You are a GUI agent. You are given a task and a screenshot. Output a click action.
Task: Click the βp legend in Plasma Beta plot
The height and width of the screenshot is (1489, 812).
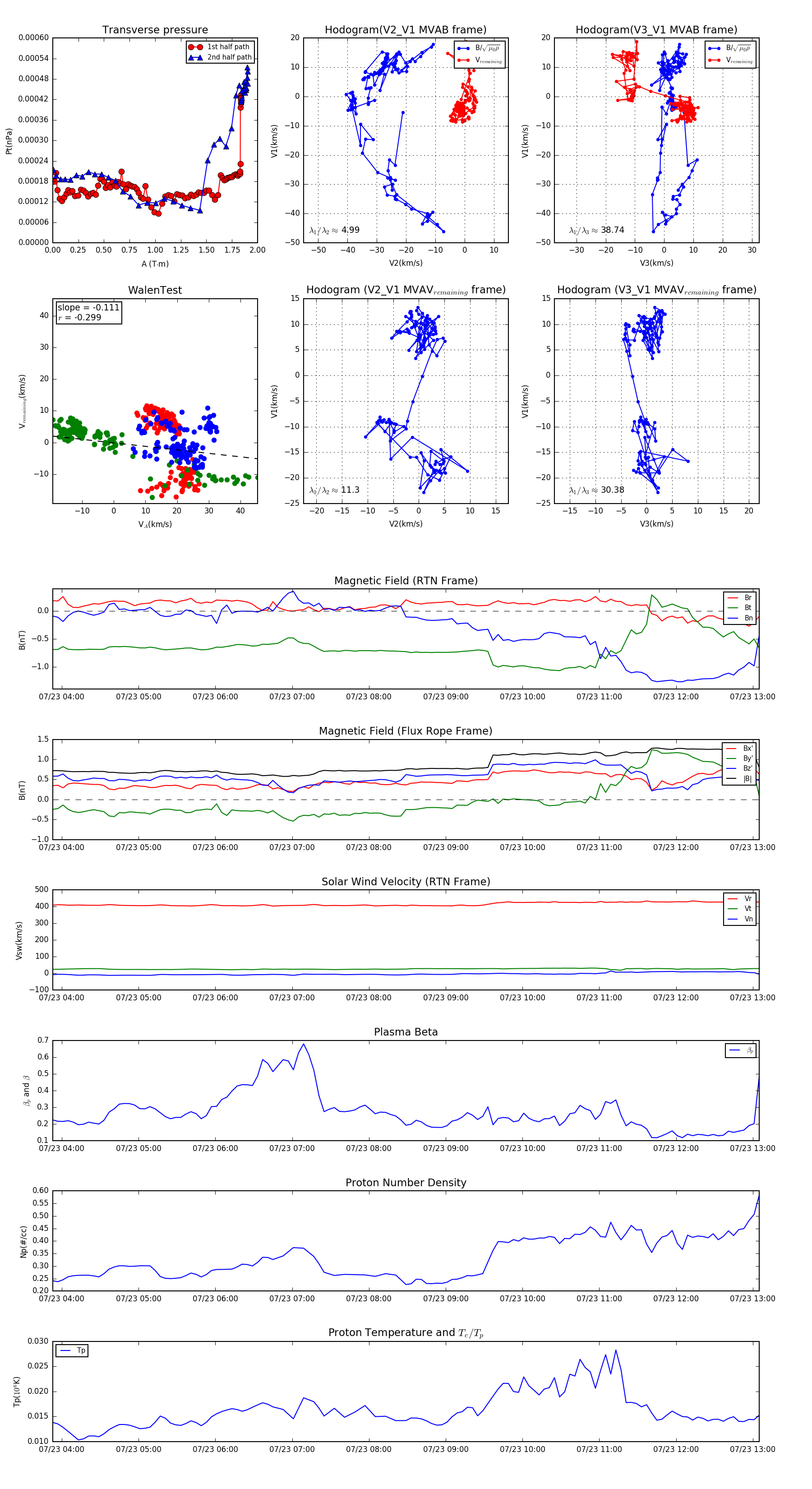(741, 1050)
